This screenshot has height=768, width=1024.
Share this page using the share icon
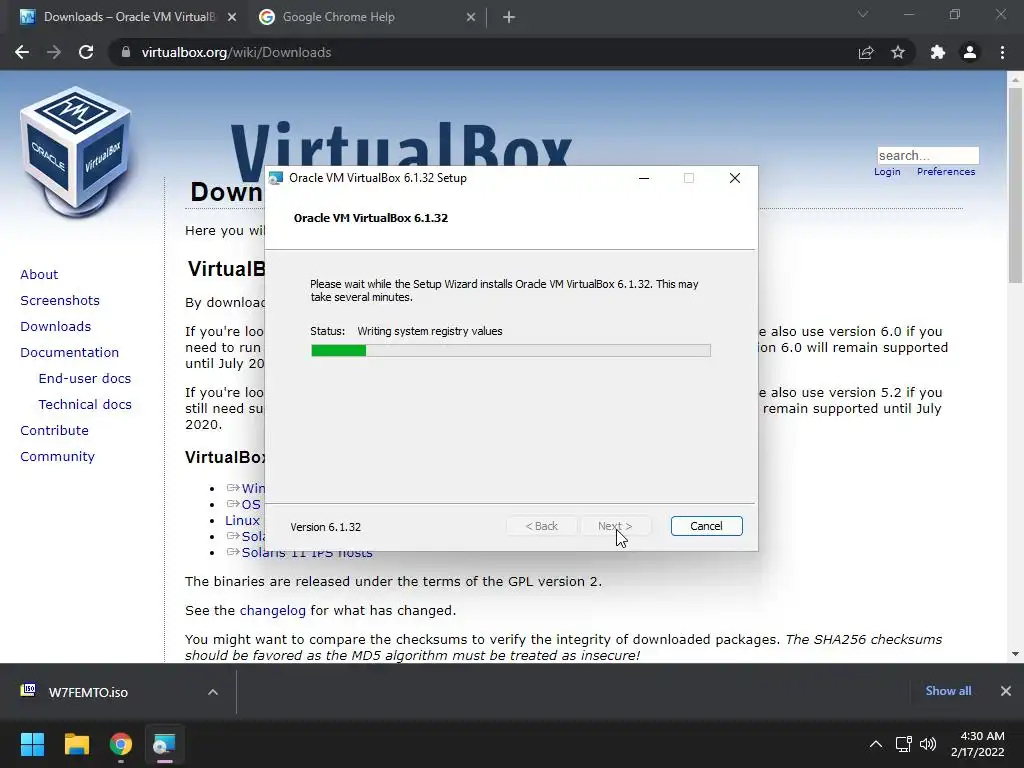click(866, 52)
